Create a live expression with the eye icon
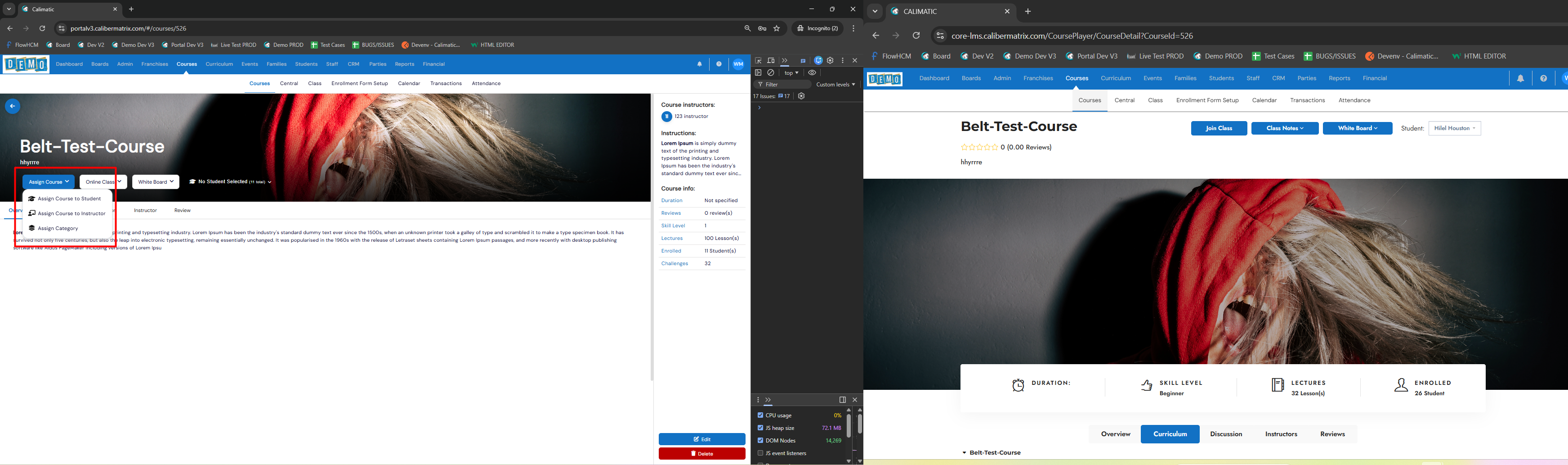This screenshot has height=465, width=1568. click(x=812, y=72)
